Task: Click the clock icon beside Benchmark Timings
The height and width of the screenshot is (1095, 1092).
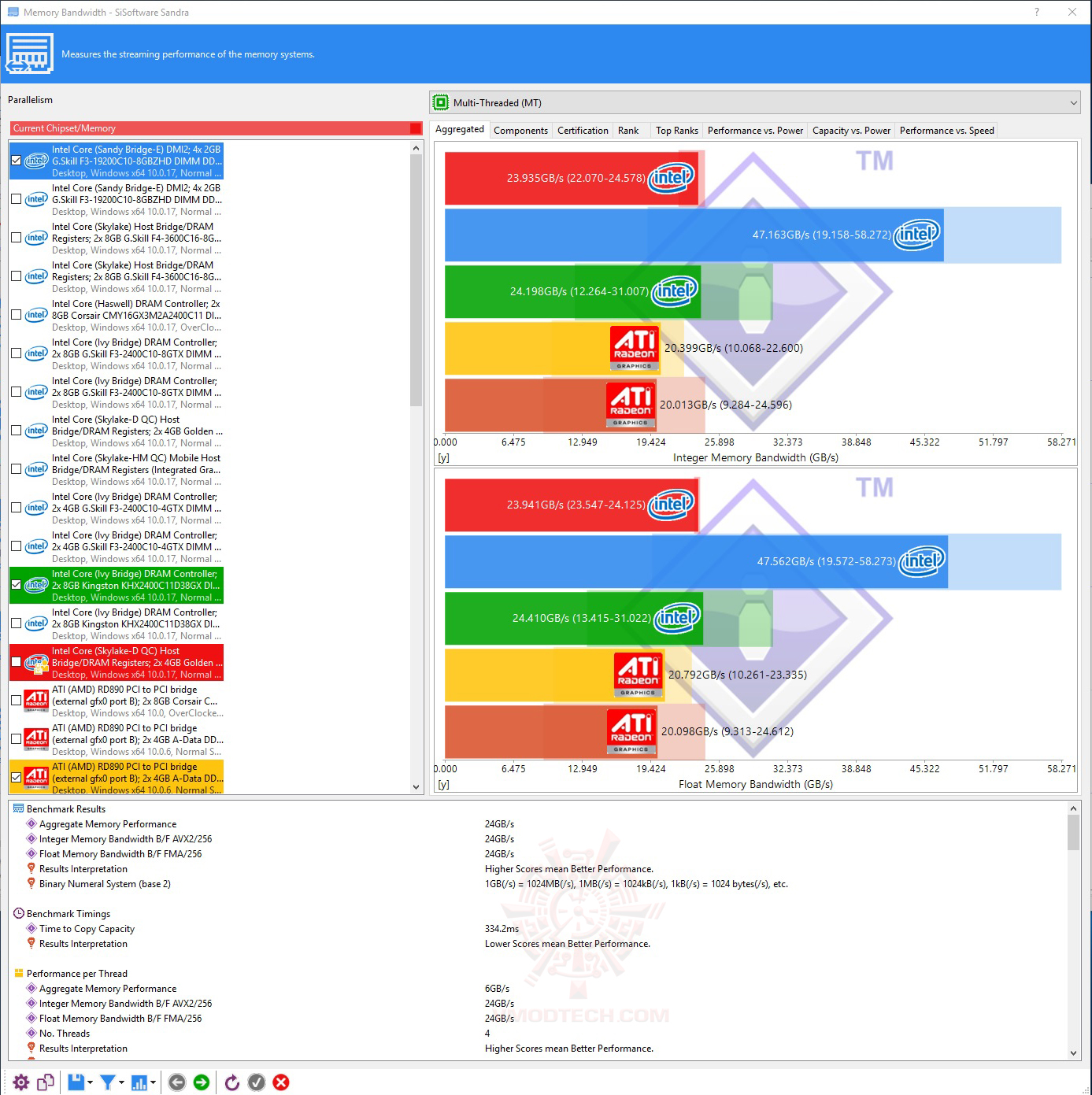Action: pos(19,913)
